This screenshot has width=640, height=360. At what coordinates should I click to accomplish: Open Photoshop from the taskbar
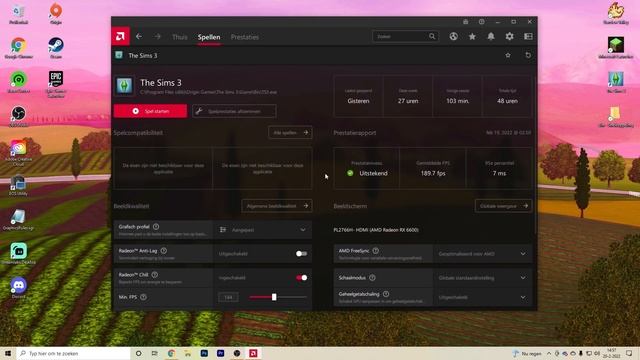point(204,353)
